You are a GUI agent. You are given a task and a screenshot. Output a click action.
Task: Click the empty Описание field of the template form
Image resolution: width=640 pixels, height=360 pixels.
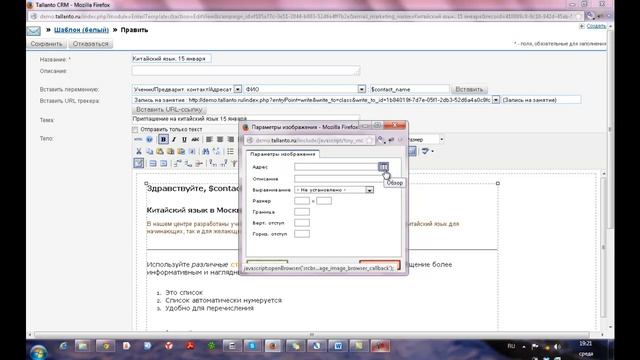coord(246,71)
